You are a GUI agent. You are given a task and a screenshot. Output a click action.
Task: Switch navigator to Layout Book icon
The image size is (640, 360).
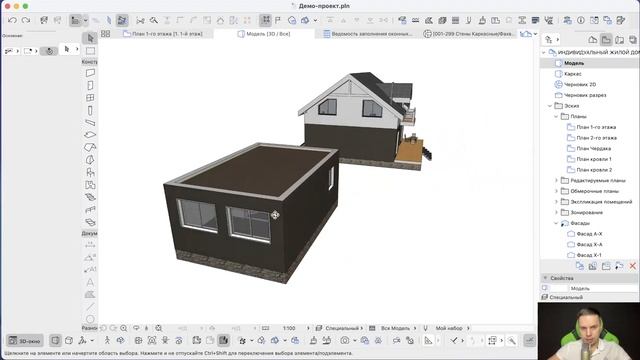click(x=620, y=40)
